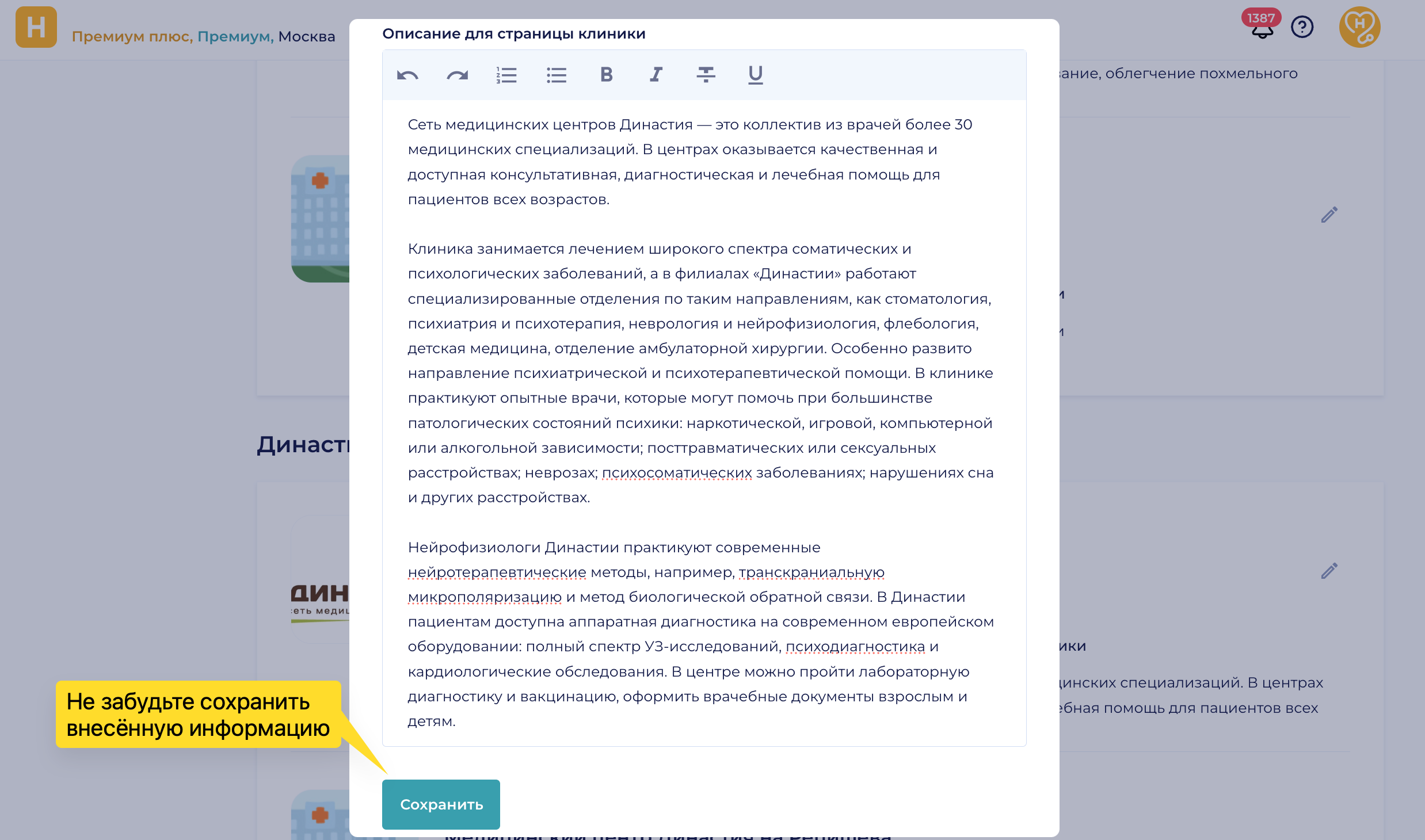Screen dimensions: 1425x840
Task: Click the lower pencil edit icon
Action: [x=1329, y=571]
